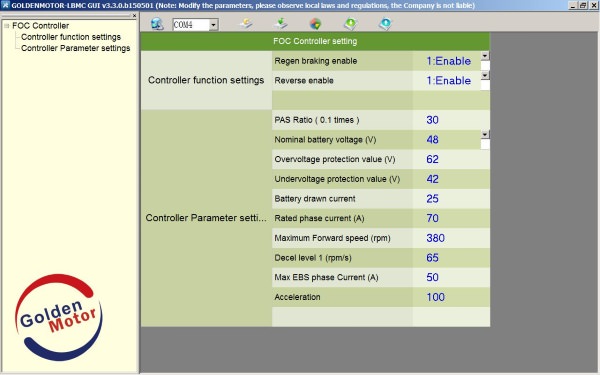The image size is (600, 375).
Task: Edit Rated phase current value 70
Action: pyautogui.click(x=432, y=218)
